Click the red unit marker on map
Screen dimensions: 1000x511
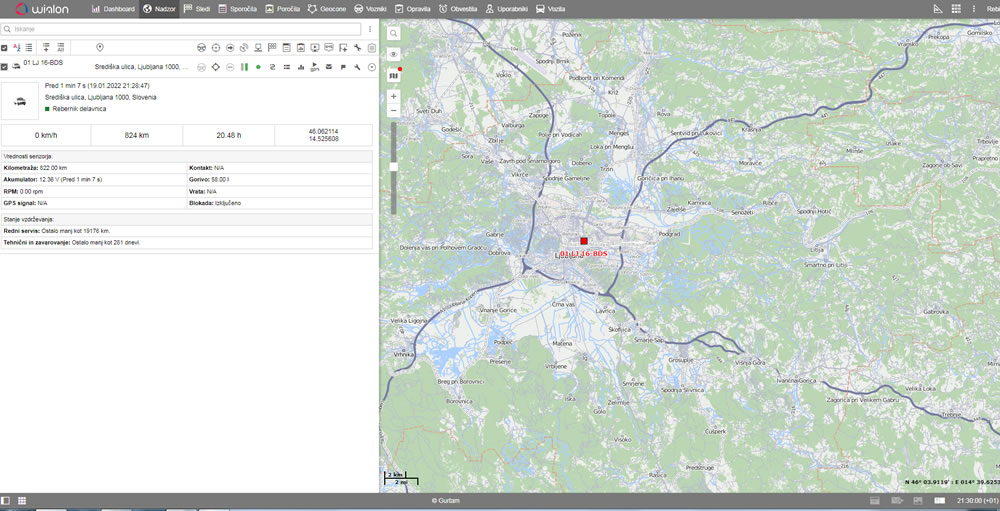[584, 241]
